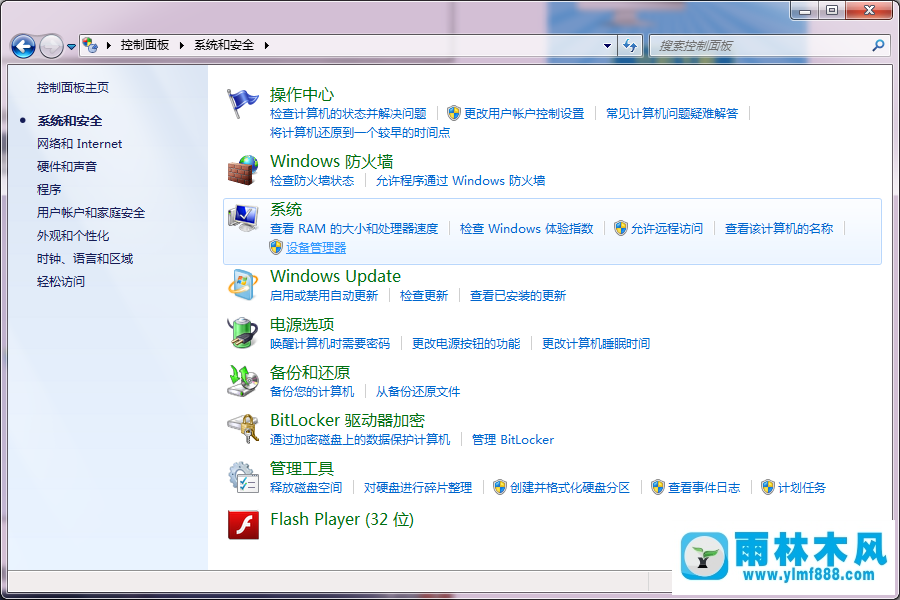Screen dimensions: 900x600
Task: Click the Administrative Tools gear icon
Action: coord(243,477)
